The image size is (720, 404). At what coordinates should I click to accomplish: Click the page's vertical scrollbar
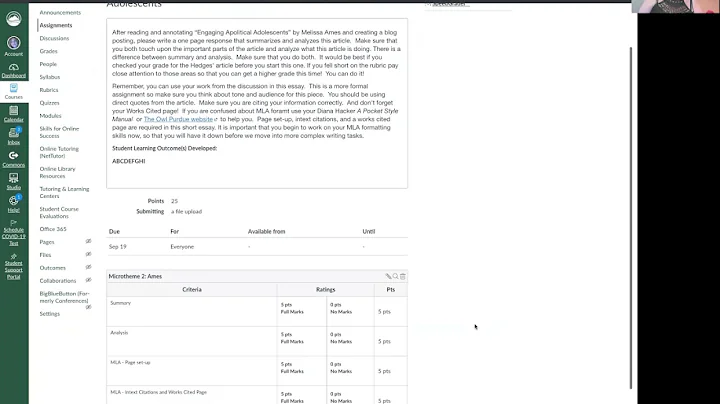(630, 218)
